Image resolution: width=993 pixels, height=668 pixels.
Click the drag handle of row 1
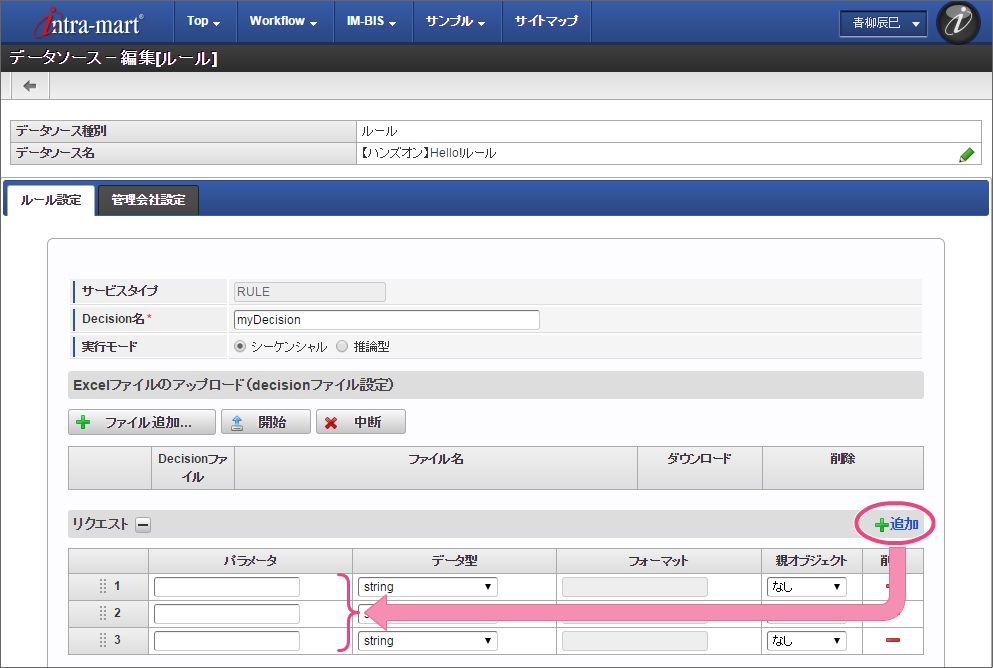102,587
